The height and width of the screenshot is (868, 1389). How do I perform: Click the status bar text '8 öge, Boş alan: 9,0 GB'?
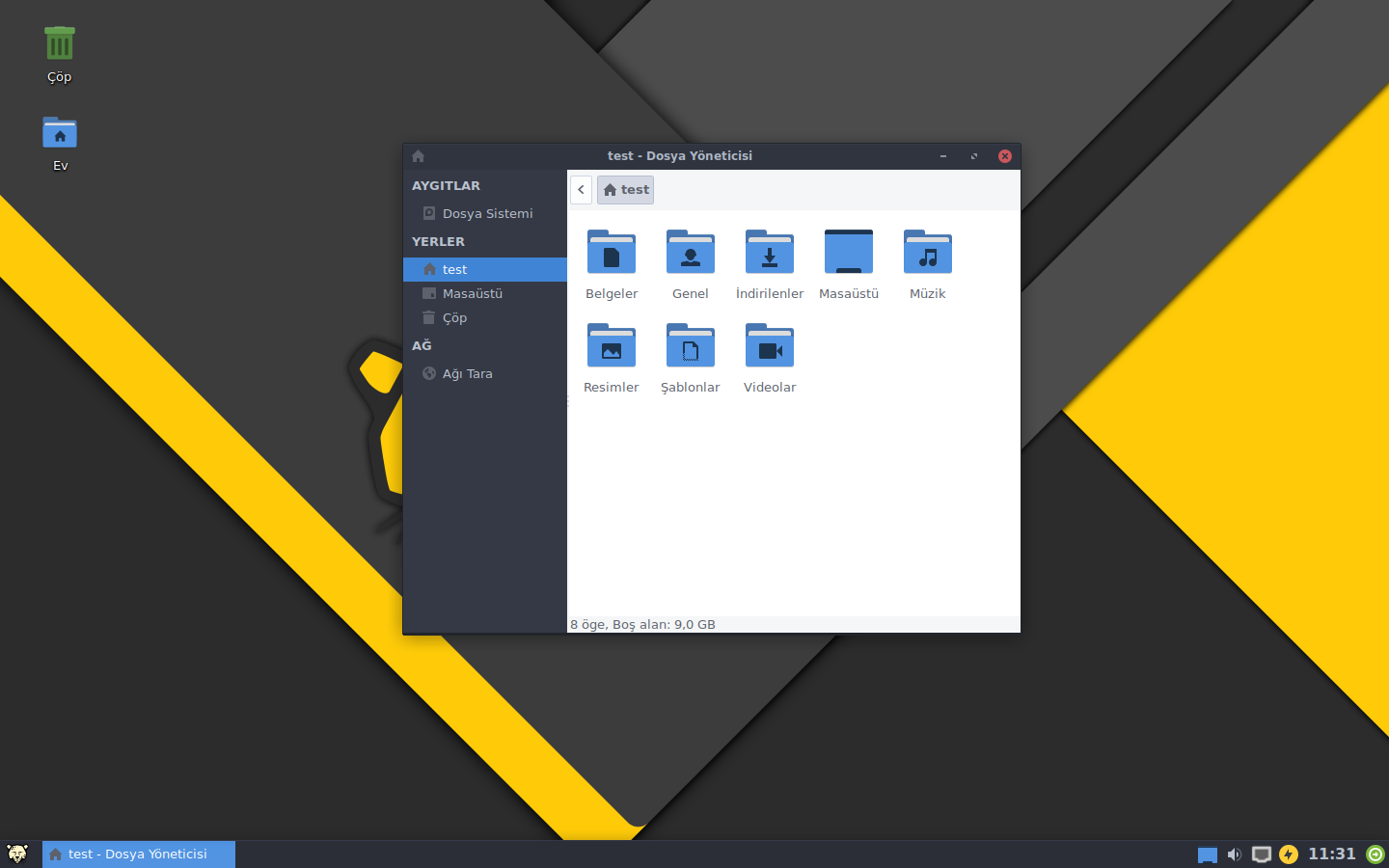point(642,625)
